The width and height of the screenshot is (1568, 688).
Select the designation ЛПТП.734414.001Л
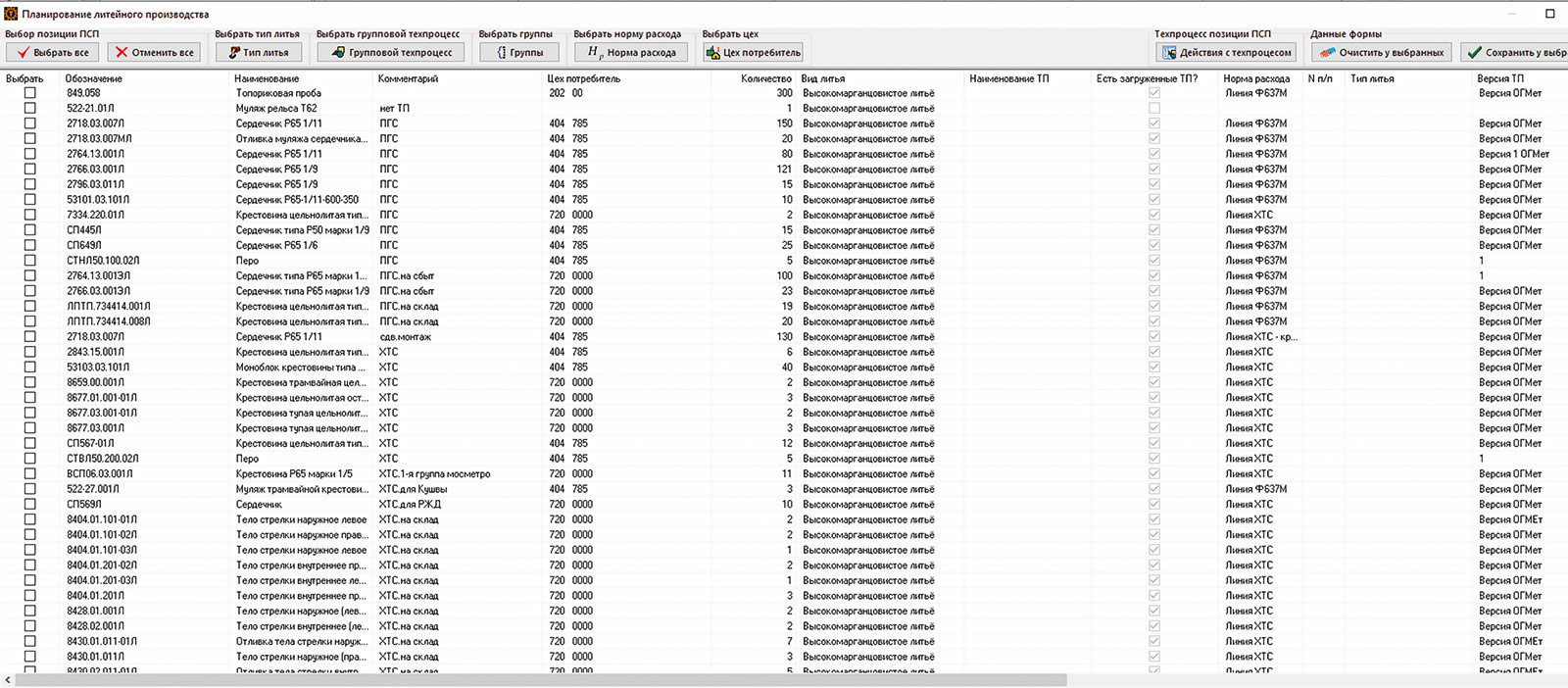click(x=108, y=306)
